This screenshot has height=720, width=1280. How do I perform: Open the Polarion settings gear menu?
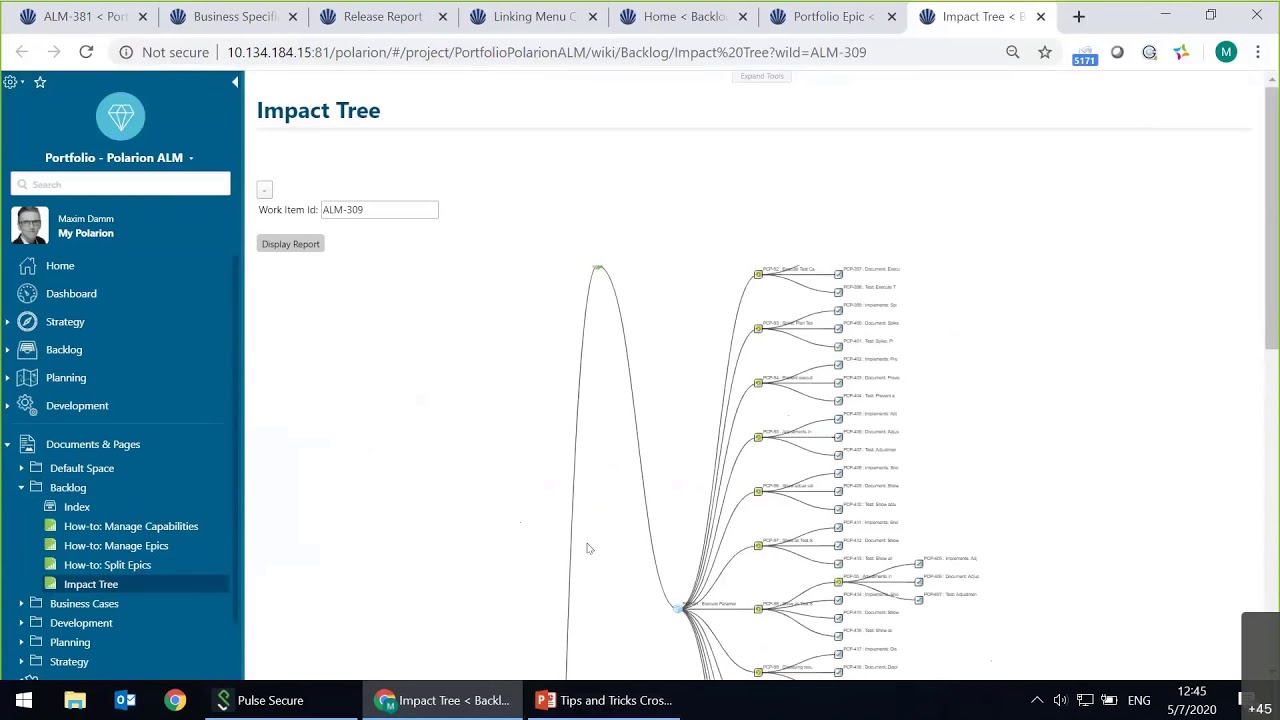click(10, 82)
